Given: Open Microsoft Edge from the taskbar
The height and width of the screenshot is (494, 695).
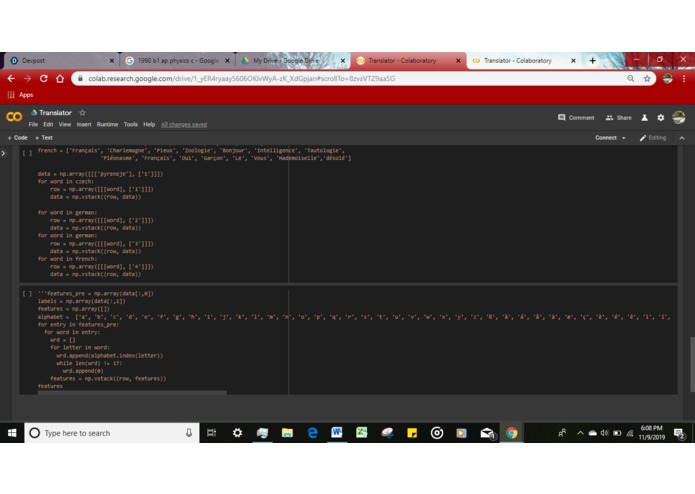Looking at the screenshot, I should pos(312,433).
